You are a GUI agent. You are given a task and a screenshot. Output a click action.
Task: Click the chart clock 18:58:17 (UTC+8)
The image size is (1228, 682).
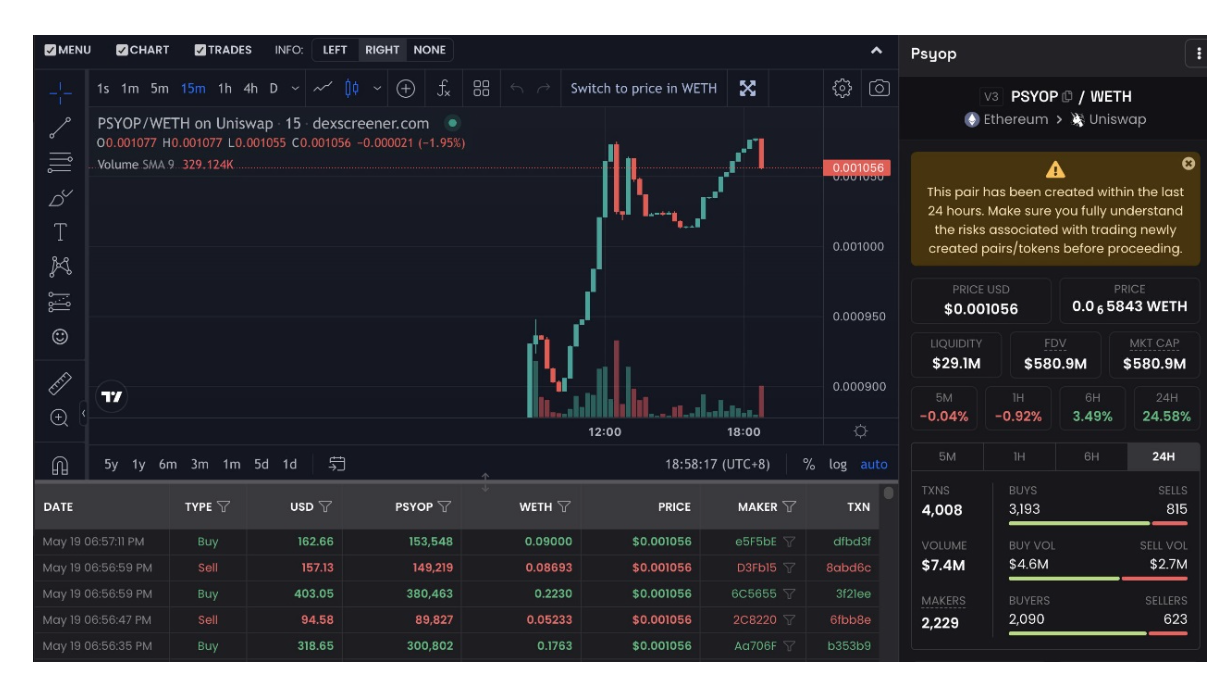(718, 464)
